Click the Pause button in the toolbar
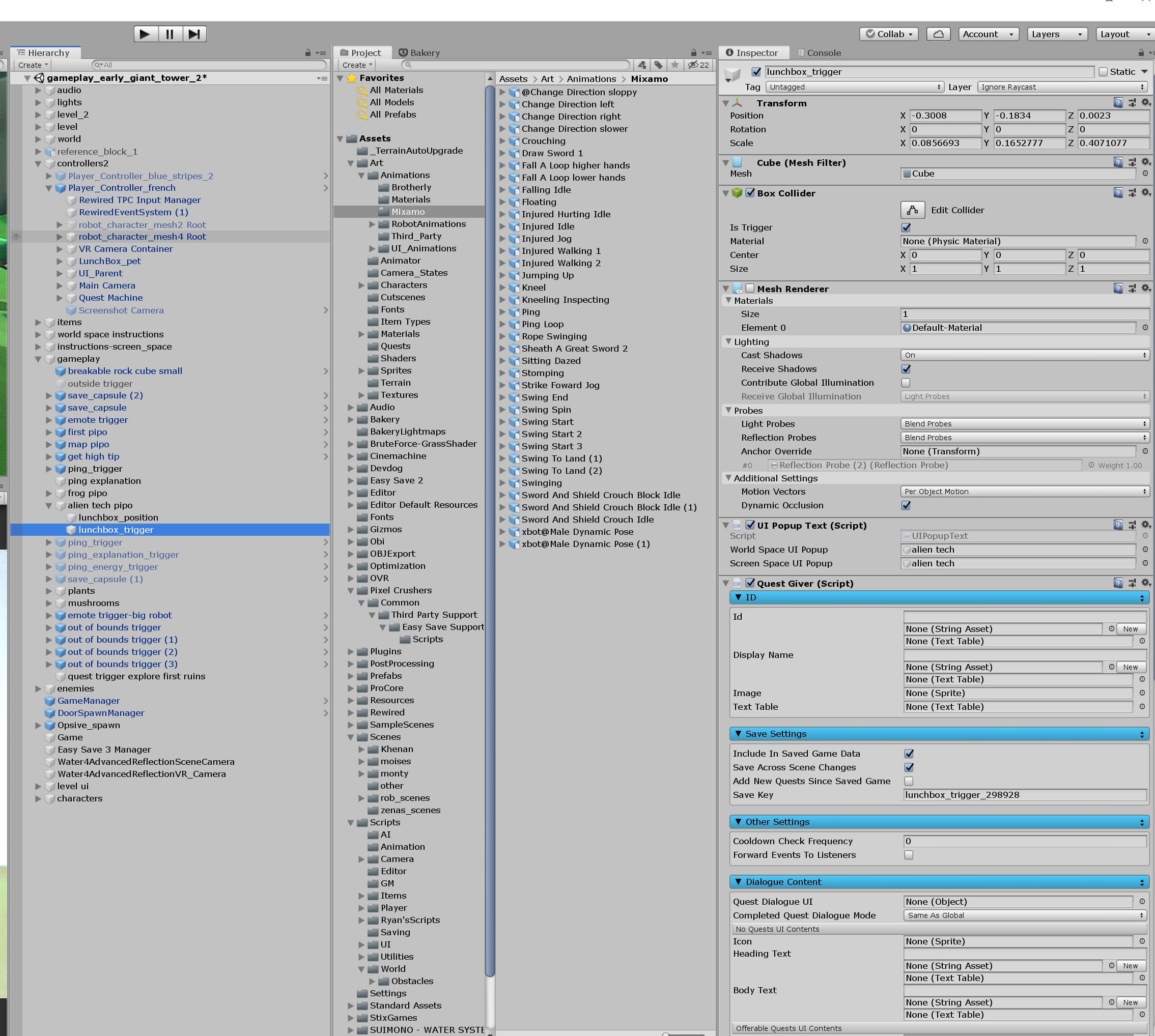The image size is (1155, 1036). [x=170, y=34]
